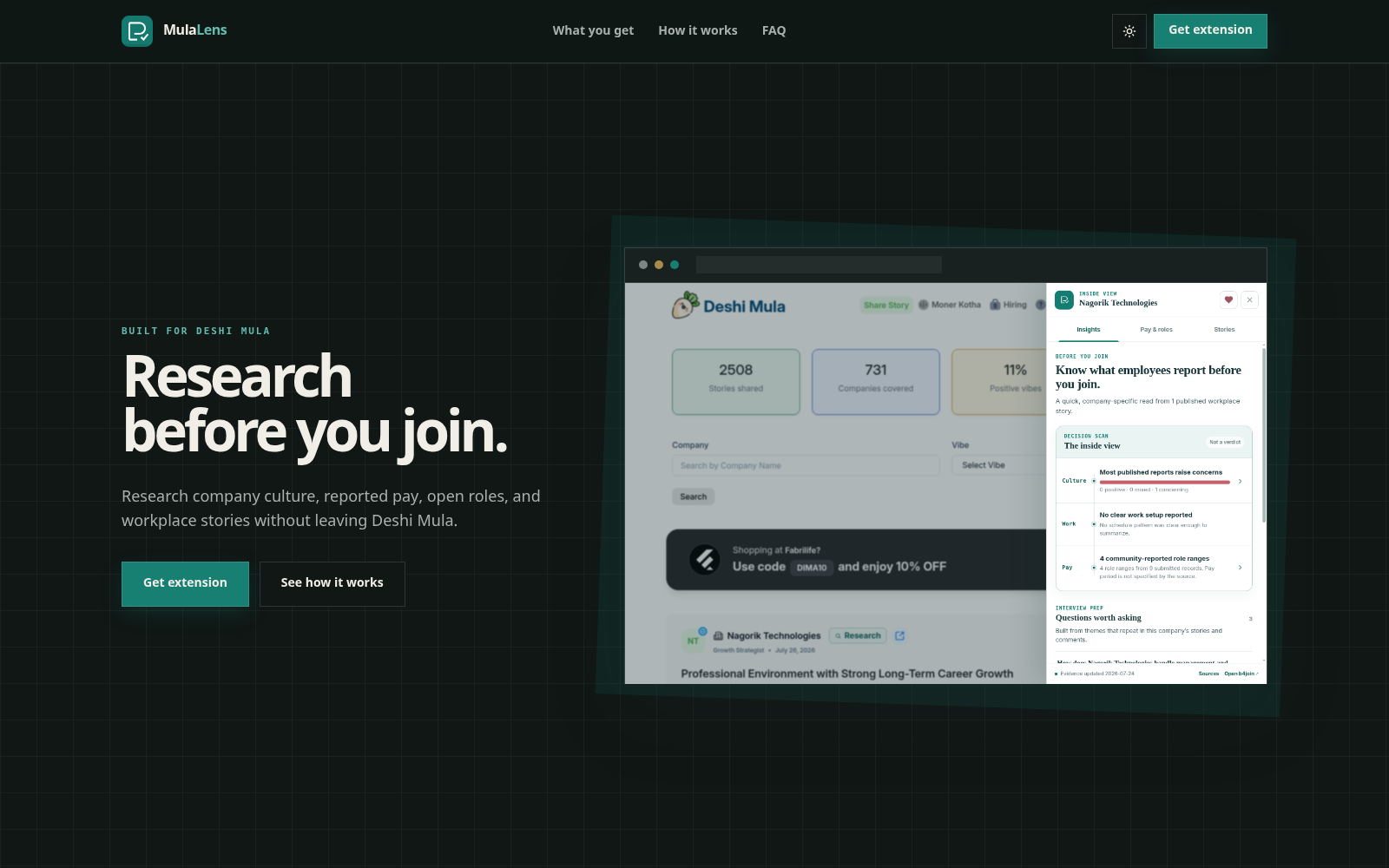Image resolution: width=1389 pixels, height=868 pixels.
Task: Go to How it works nav link
Action: (698, 30)
